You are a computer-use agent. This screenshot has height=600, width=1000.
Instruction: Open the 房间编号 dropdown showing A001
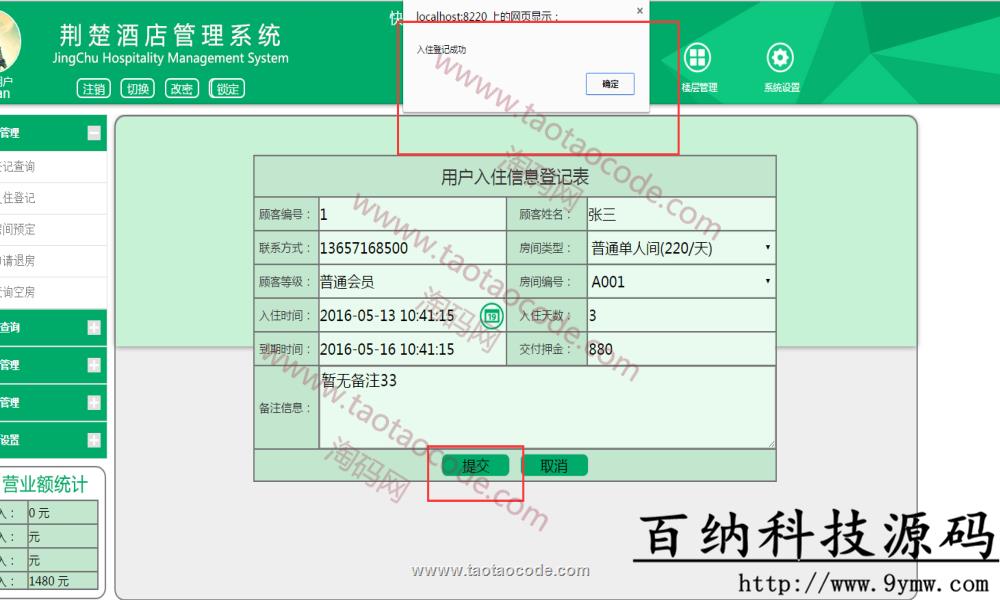[680, 282]
